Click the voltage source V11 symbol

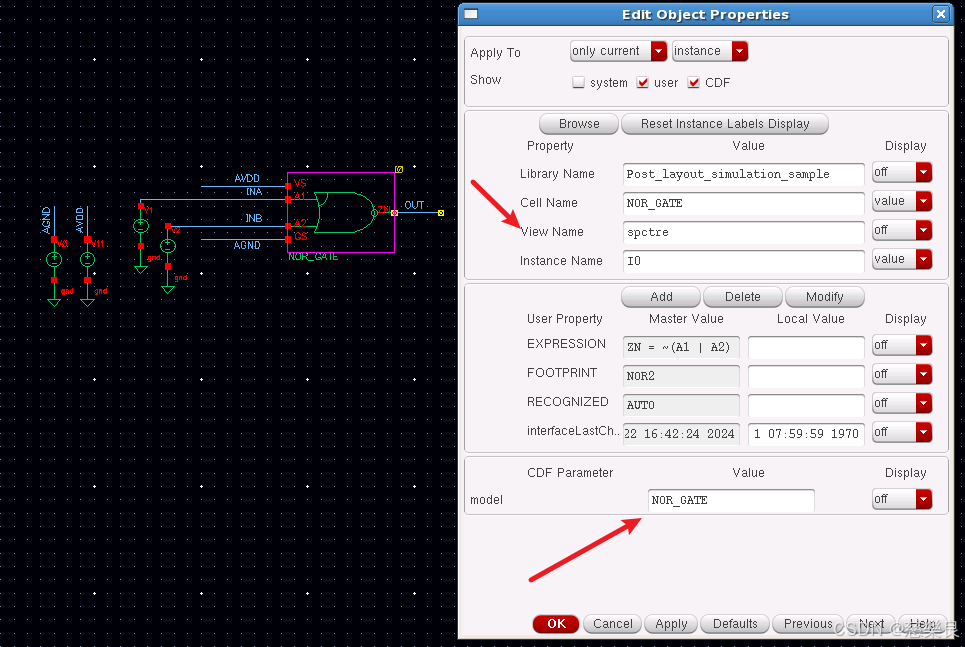click(x=87, y=260)
